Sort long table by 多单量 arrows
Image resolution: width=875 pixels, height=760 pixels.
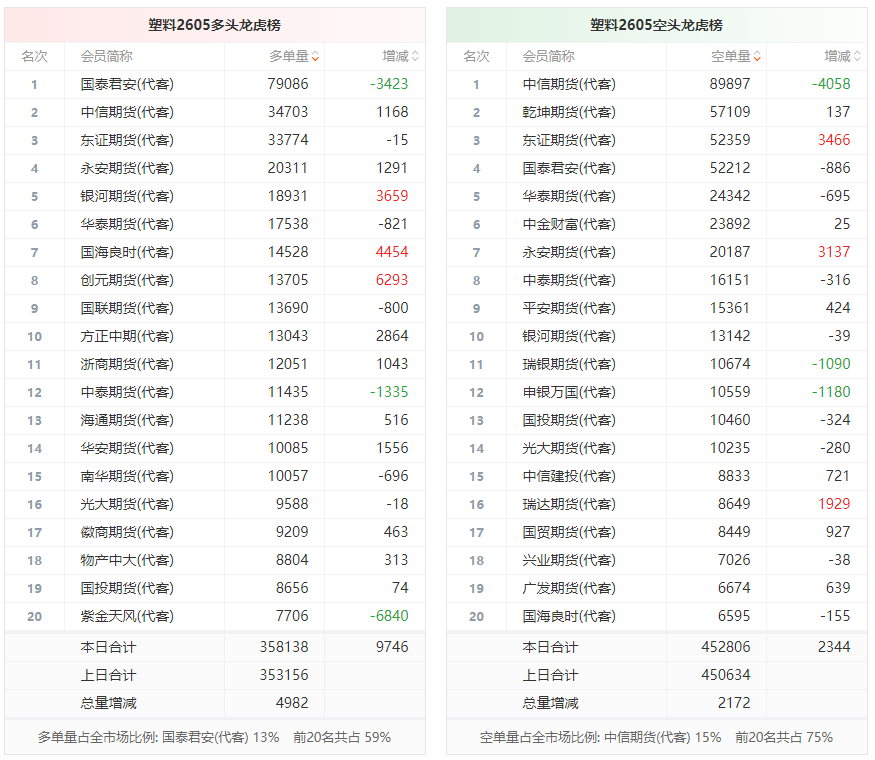315,56
